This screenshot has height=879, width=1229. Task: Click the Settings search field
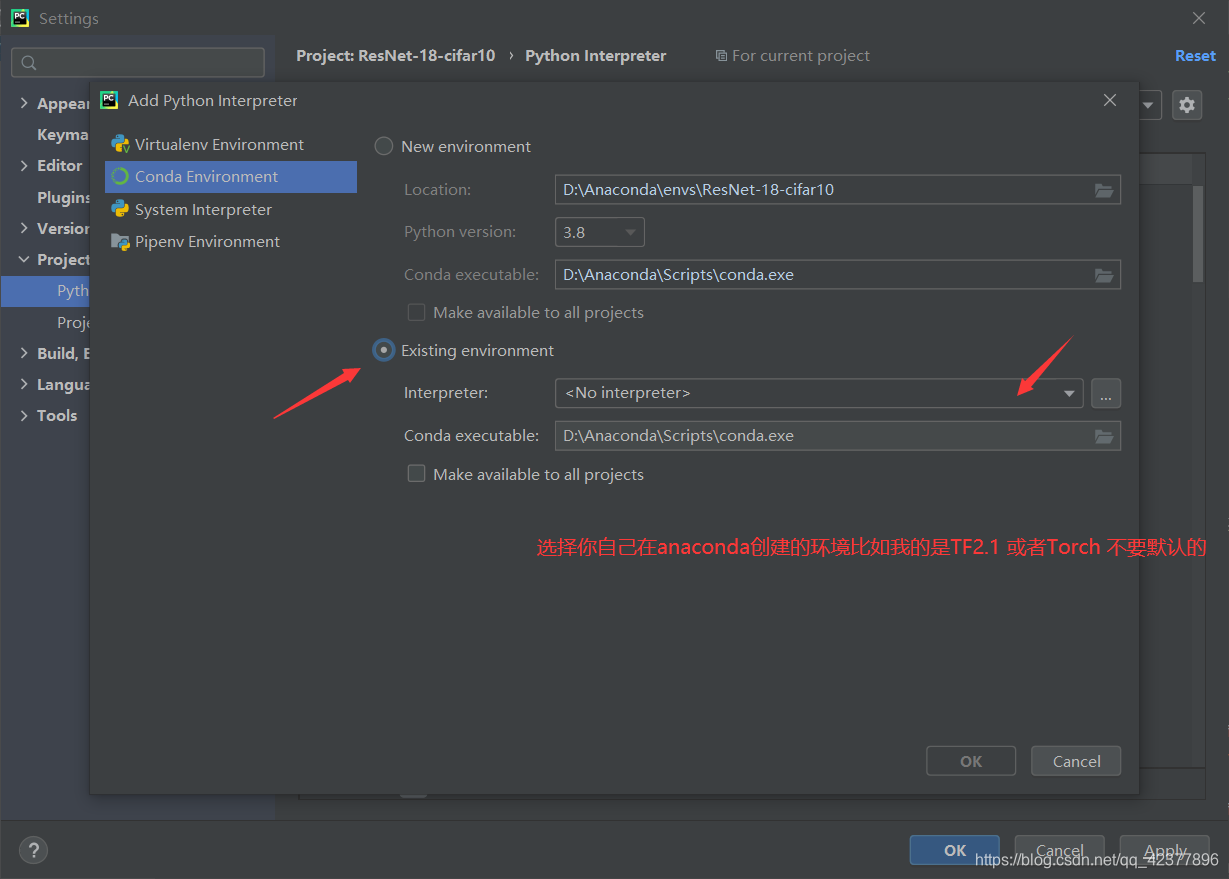138,62
